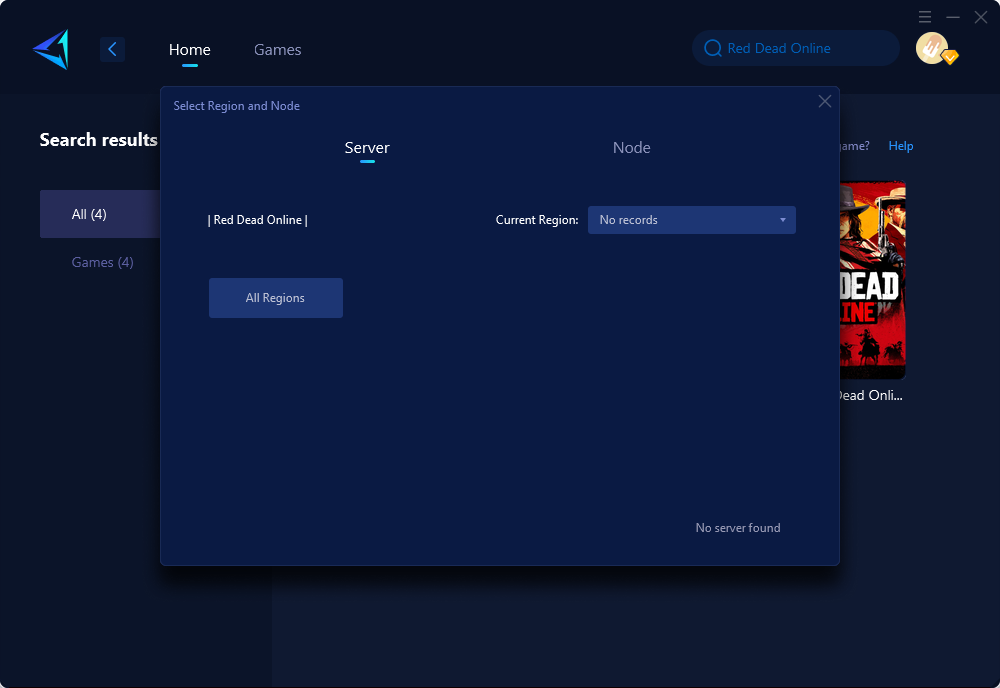Open the Help link

point(901,146)
